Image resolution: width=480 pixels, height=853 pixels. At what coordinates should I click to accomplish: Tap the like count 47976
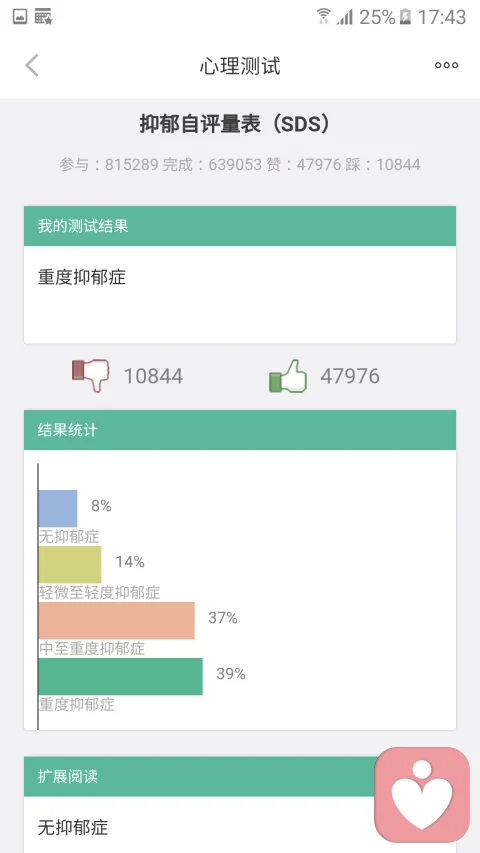tap(350, 376)
